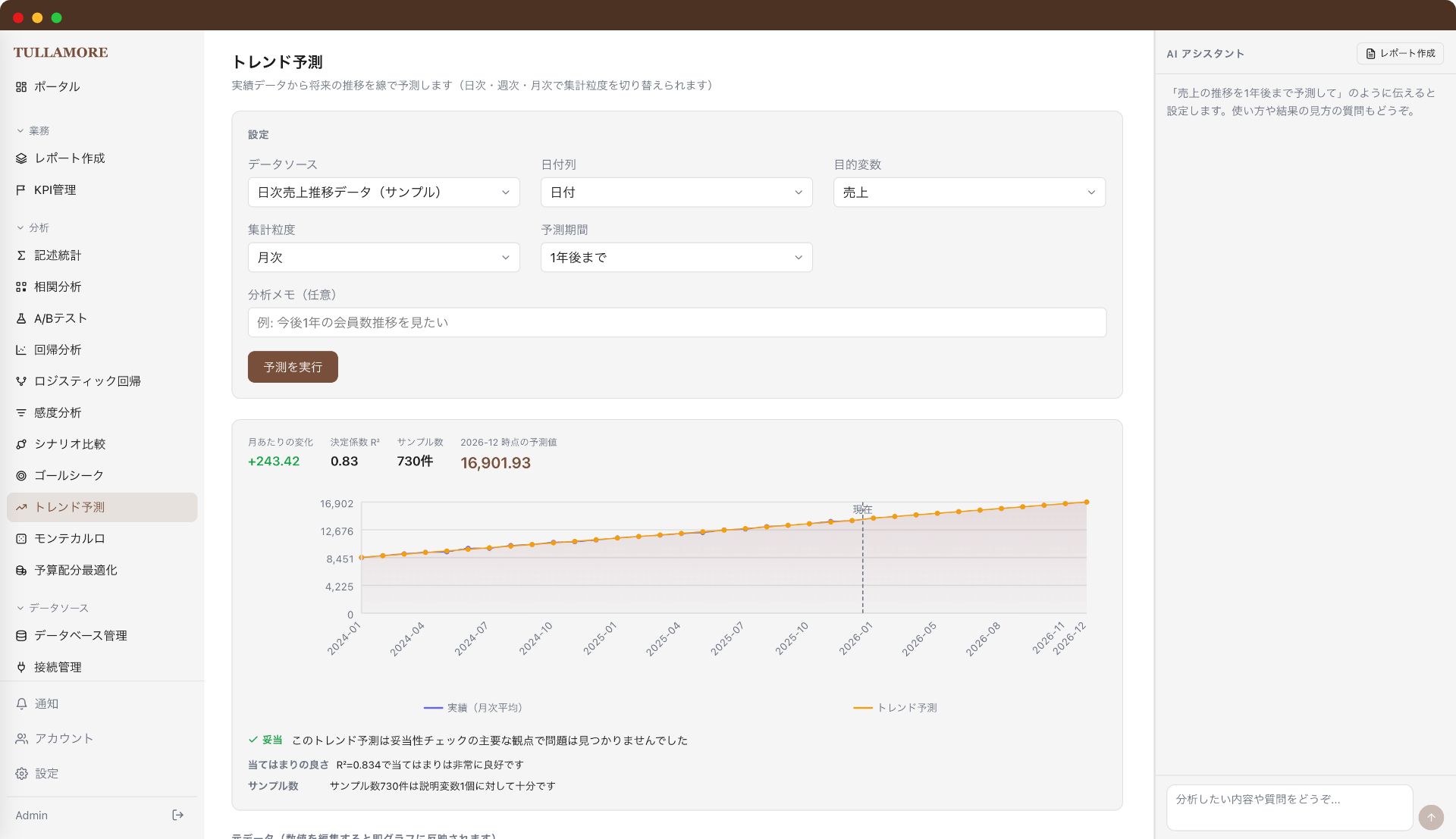Click the ポータル grid icon
The width and height of the screenshot is (1456, 839).
point(21,87)
